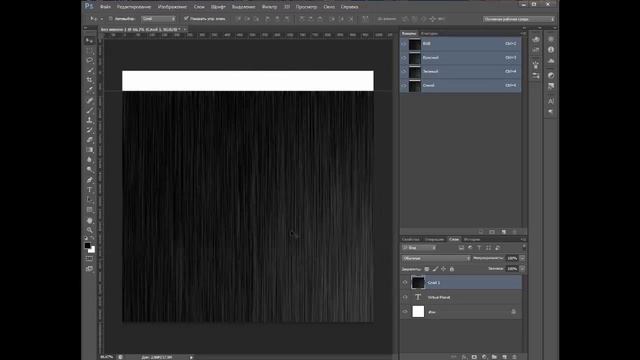Load channel as selection icon
Image resolution: width=640 pixels, height=360 pixels.
[x=481, y=232]
